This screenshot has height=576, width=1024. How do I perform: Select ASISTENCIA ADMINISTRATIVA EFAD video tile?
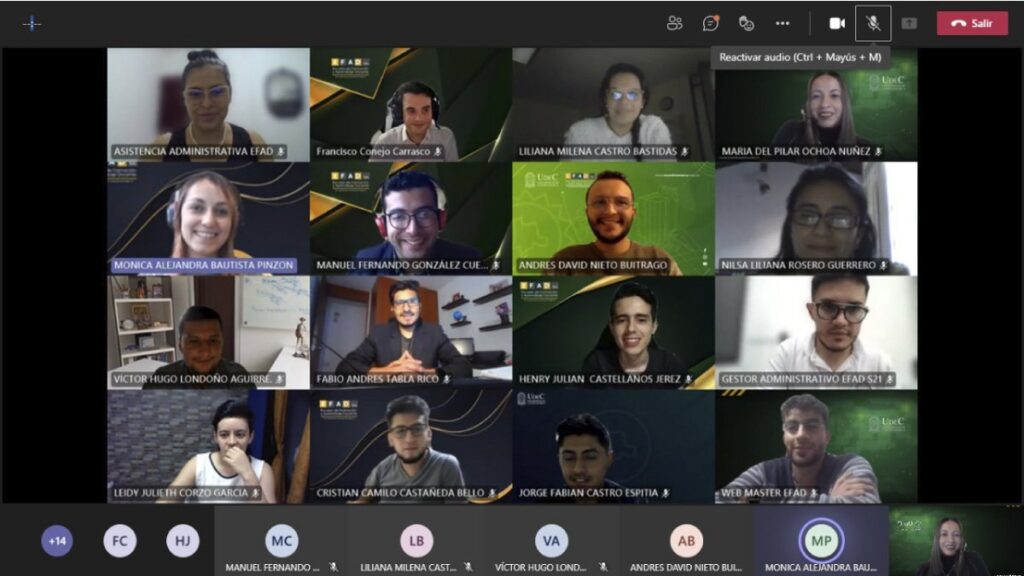tap(208, 104)
